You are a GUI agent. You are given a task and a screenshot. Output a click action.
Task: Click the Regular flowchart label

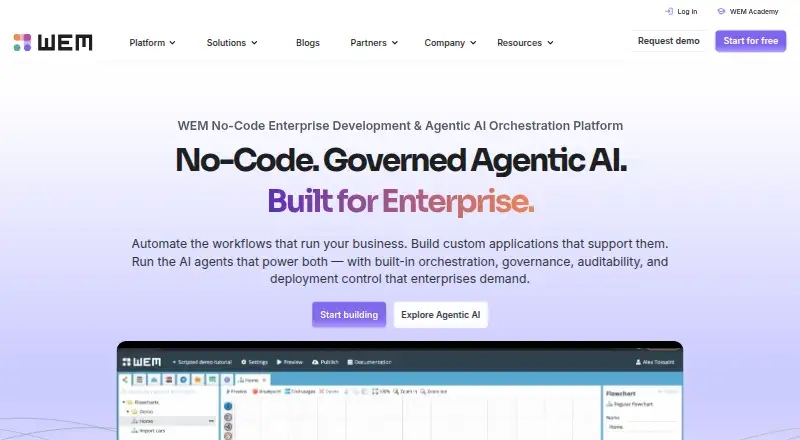click(630, 404)
